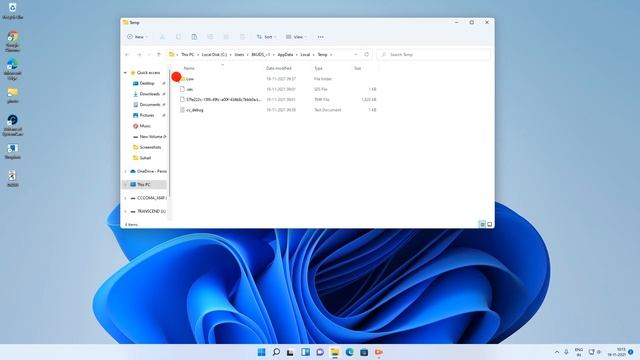Click ENG language indicator in tray
Screen dimensions: 640x360
[578, 352]
